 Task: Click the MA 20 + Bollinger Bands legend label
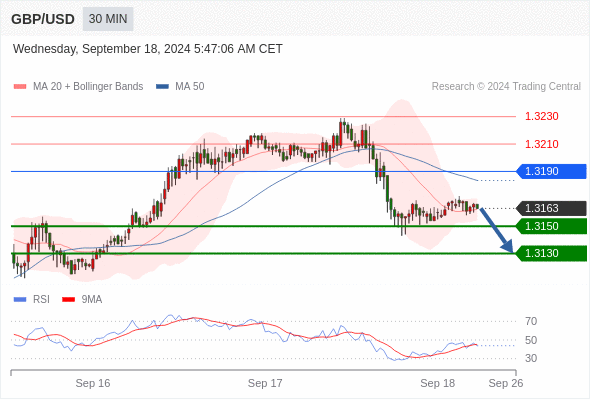coord(88,87)
